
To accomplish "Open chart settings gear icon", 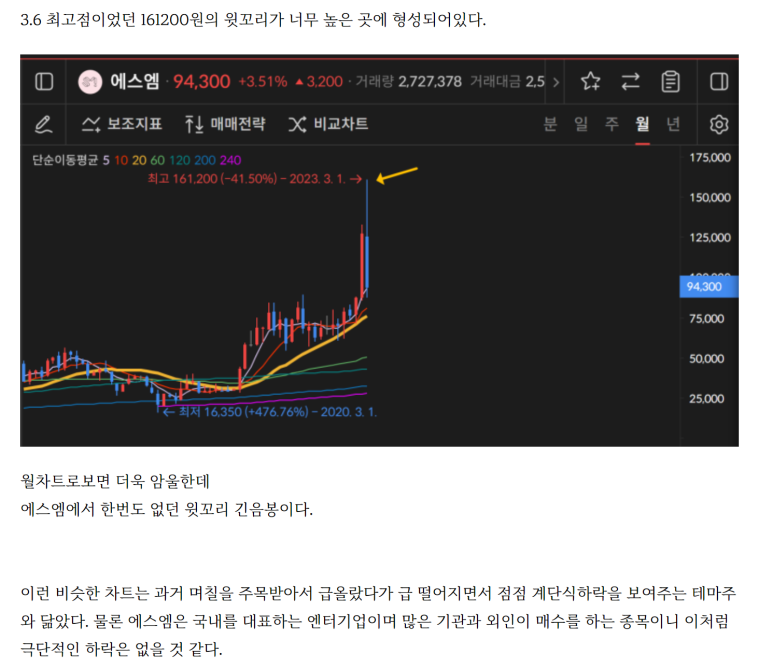I will click(719, 124).
